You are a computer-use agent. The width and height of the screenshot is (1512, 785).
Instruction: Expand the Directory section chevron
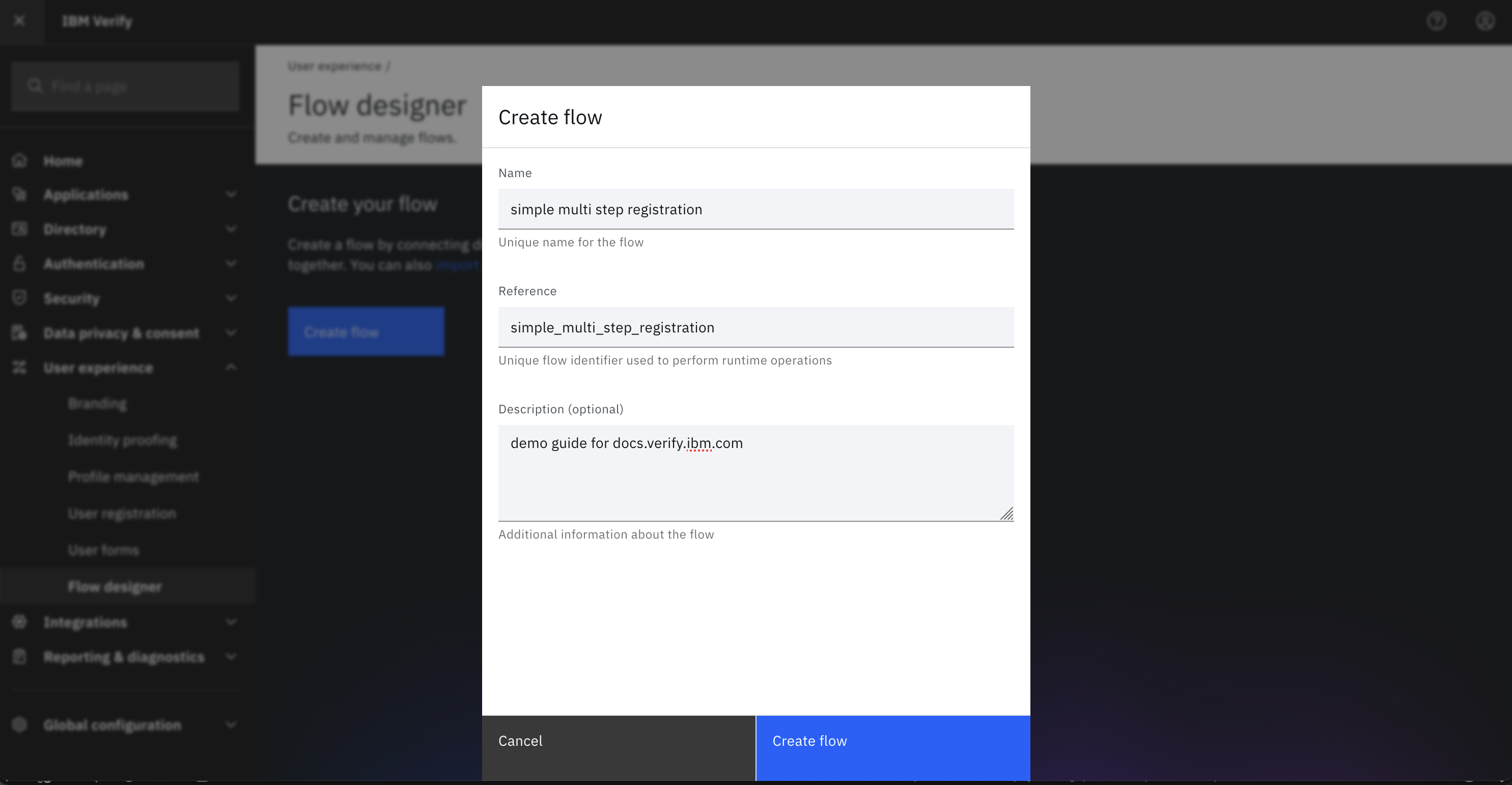231,229
